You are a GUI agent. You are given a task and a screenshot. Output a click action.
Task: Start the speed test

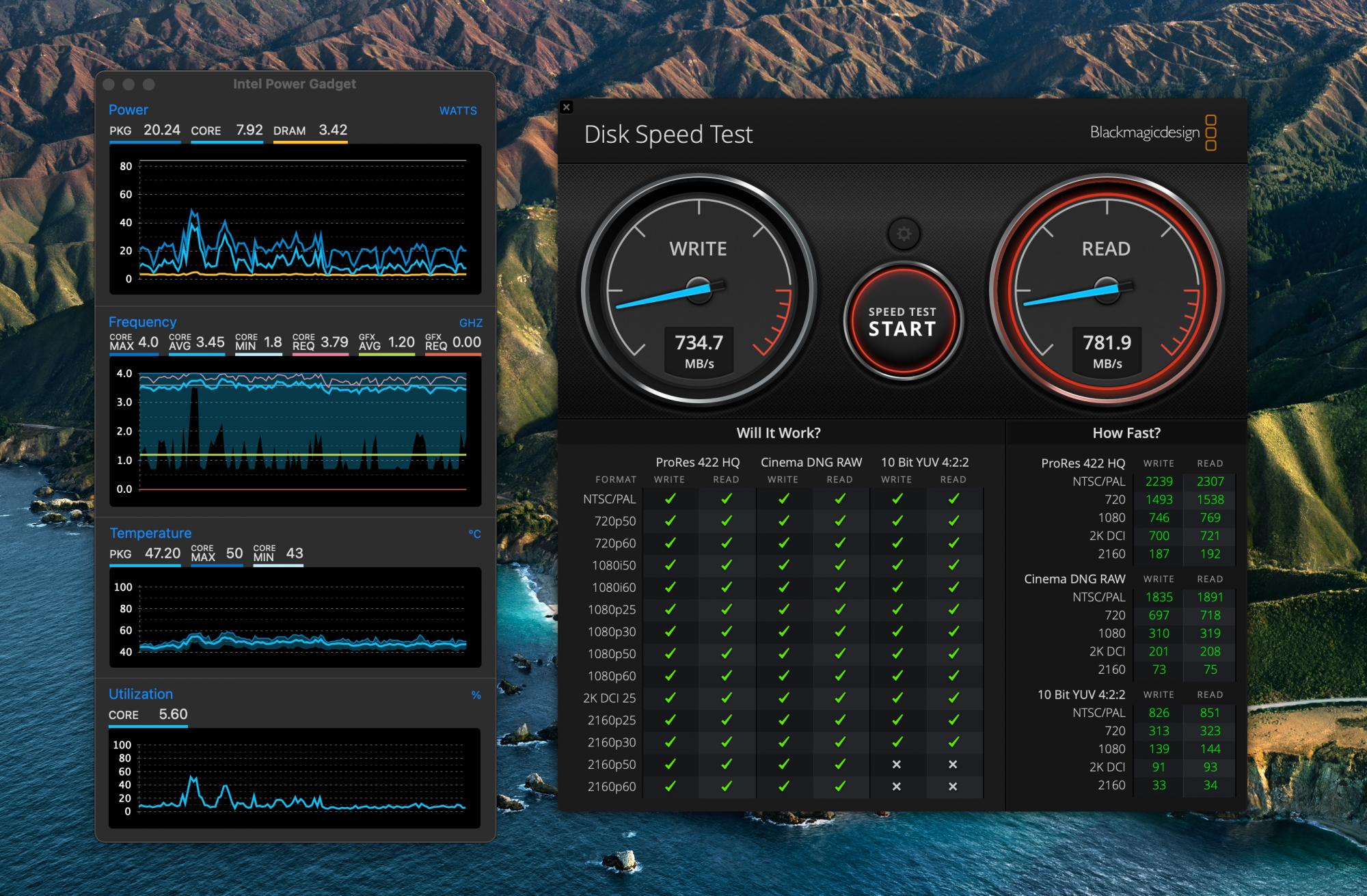pyautogui.click(x=903, y=322)
